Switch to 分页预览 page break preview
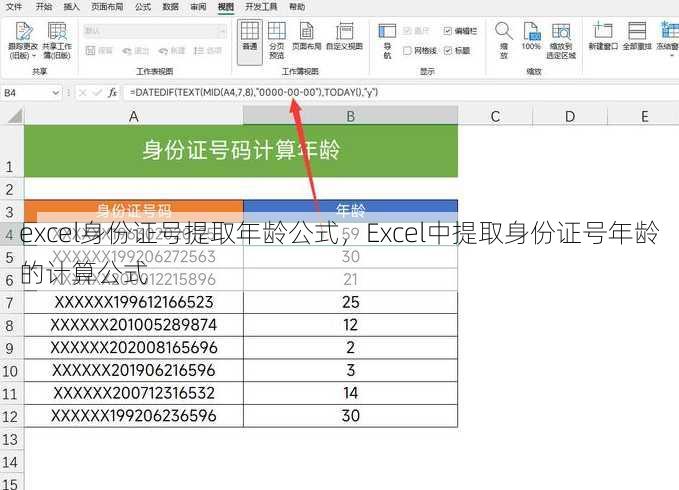Viewport: 679px width, 490px height. coord(277,41)
